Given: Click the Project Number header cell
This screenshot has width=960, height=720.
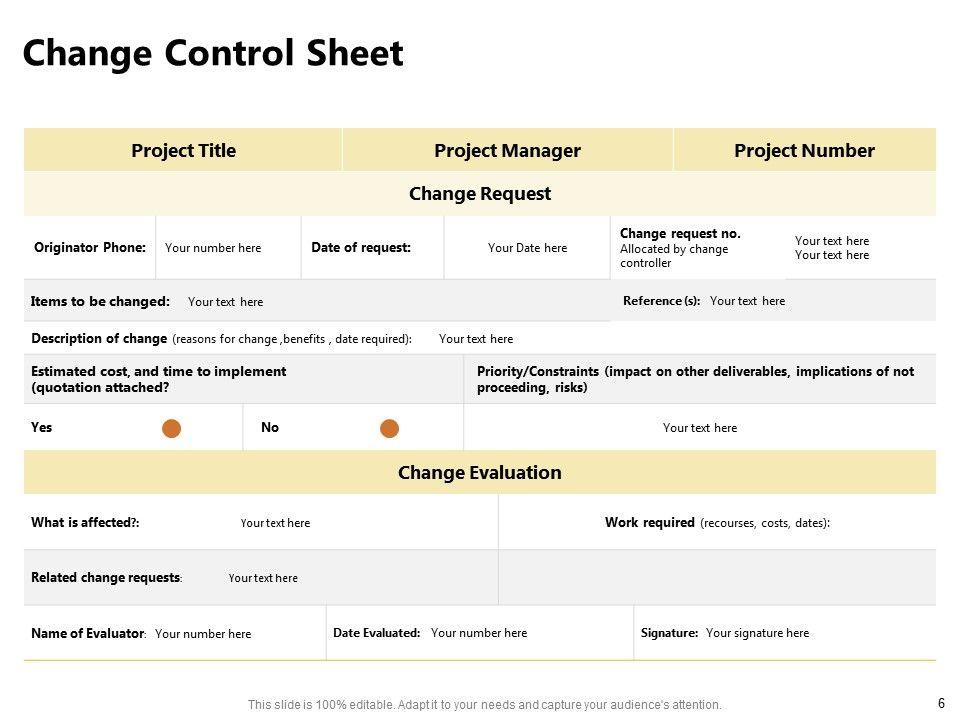Looking at the screenshot, I should click(x=804, y=151).
